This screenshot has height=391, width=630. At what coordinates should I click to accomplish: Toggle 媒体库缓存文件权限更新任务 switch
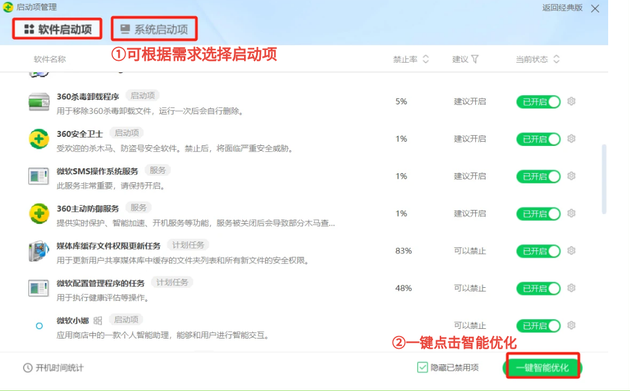(x=538, y=251)
